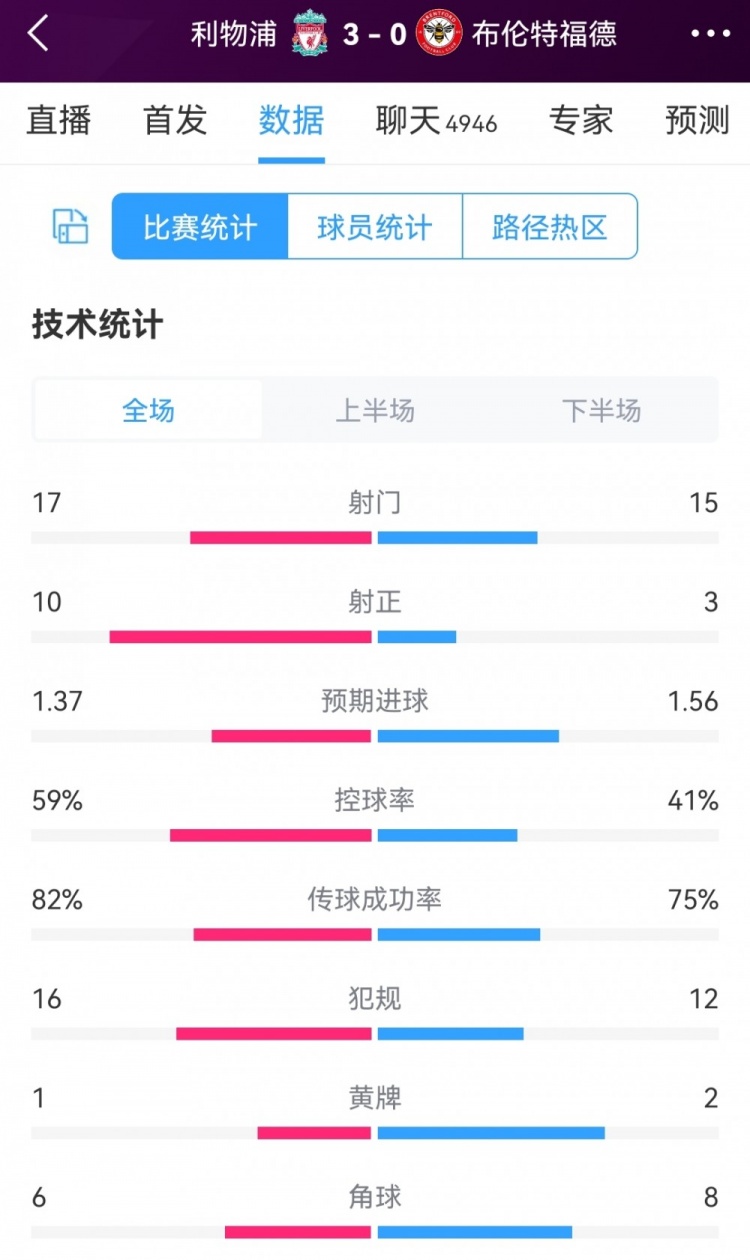The width and height of the screenshot is (750, 1260).
Task: Expand the 比赛统计 match stats section
Action: click(197, 226)
